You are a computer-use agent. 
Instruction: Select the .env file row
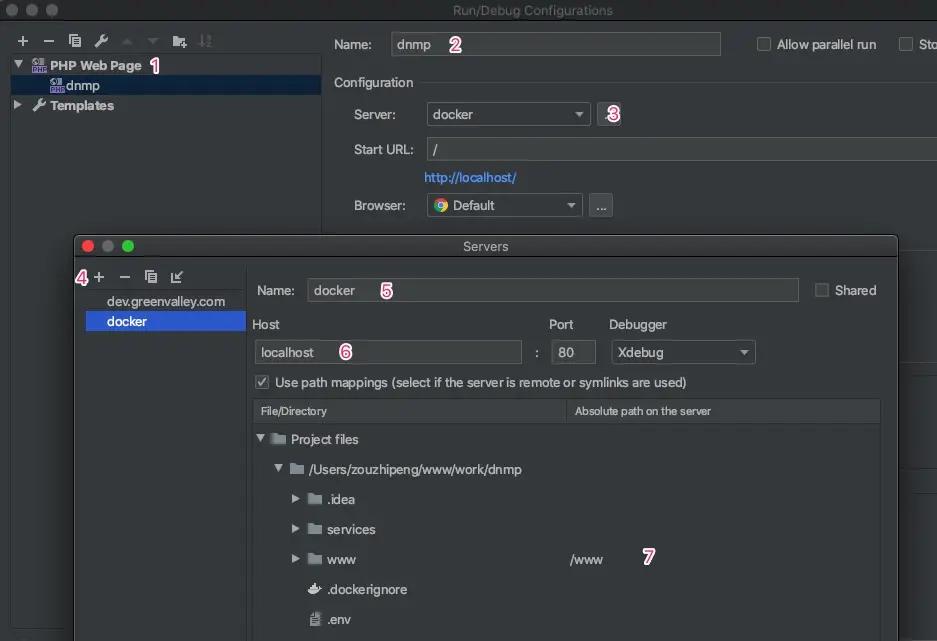coord(566,619)
